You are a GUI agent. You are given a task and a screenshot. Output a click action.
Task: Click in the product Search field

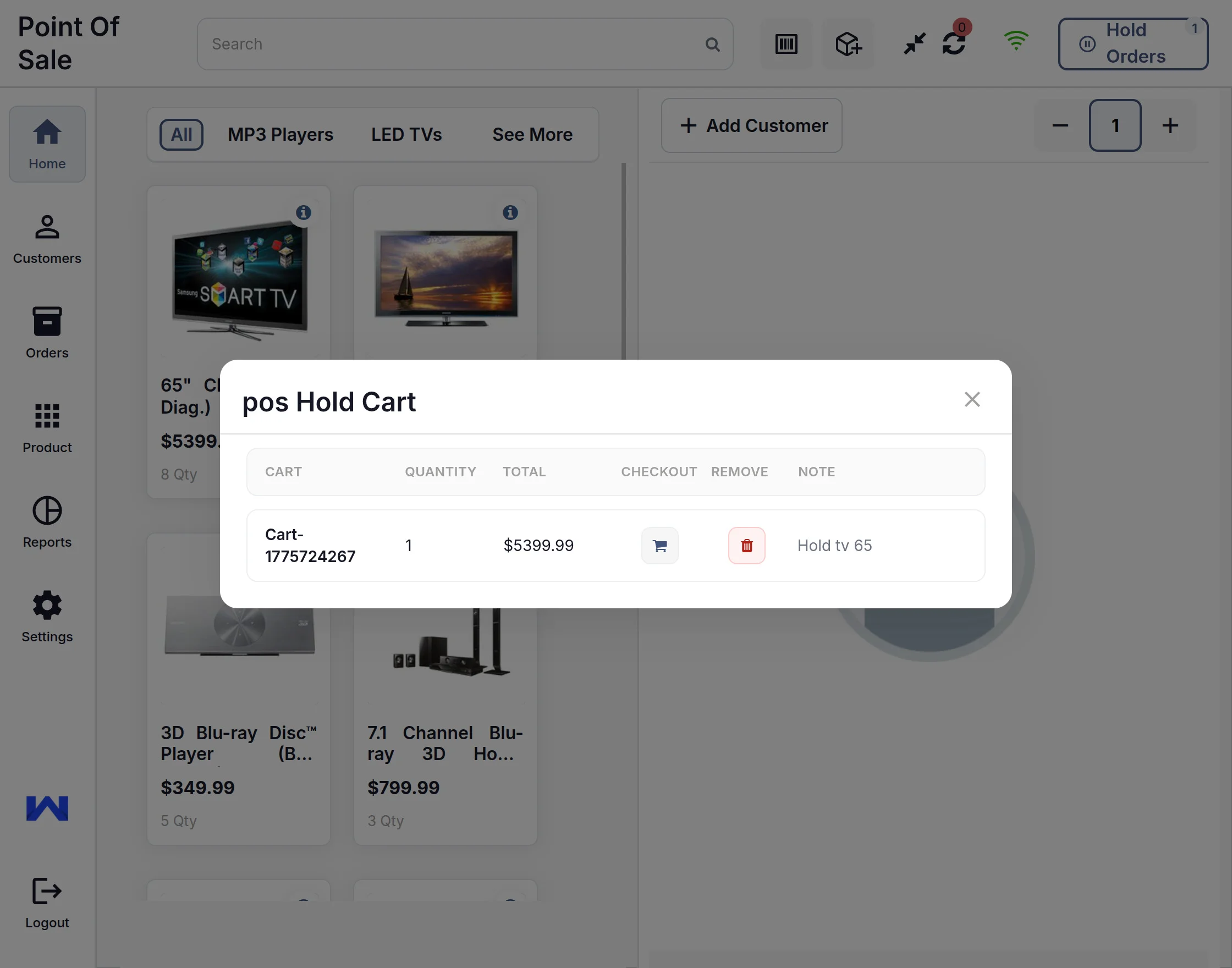(x=453, y=44)
